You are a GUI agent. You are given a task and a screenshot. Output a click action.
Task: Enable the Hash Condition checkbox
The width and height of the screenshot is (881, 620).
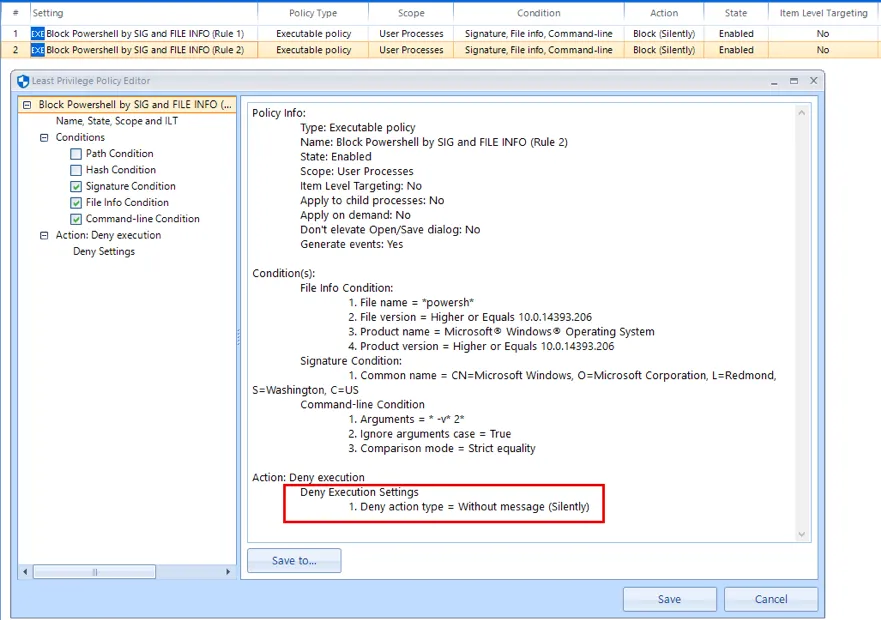tap(76, 170)
